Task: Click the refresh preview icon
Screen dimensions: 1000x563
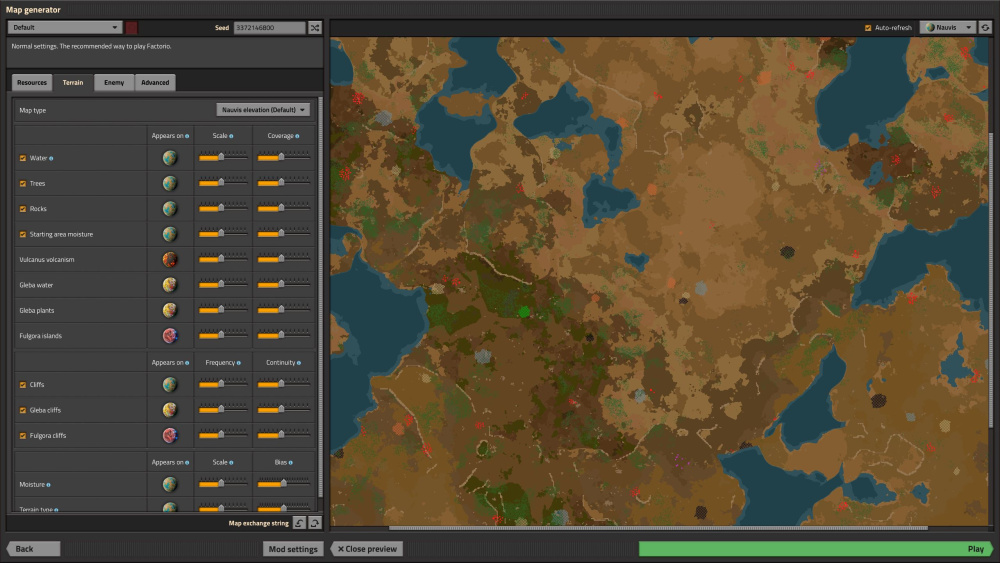Action: tap(986, 28)
